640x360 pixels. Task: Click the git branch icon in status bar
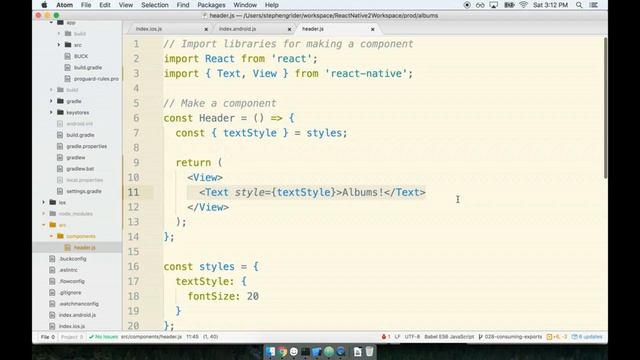coord(480,337)
